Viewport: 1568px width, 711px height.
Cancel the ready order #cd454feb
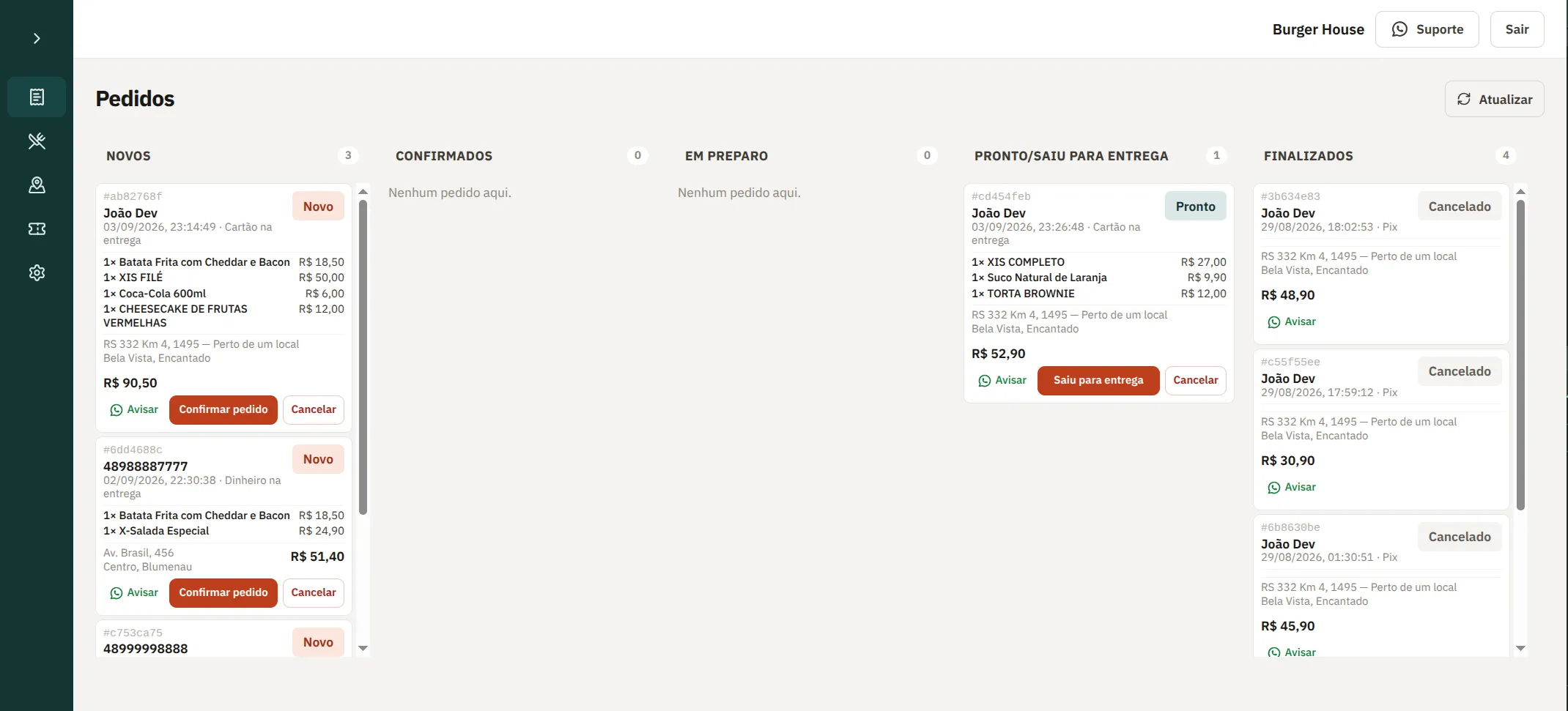coord(1196,380)
